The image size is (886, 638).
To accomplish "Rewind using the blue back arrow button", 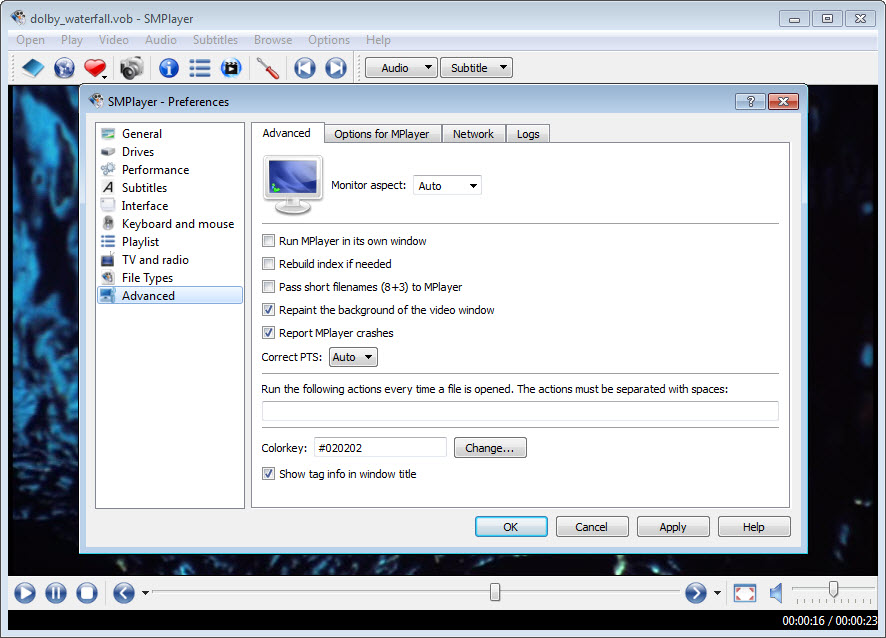I will pyautogui.click(x=124, y=593).
